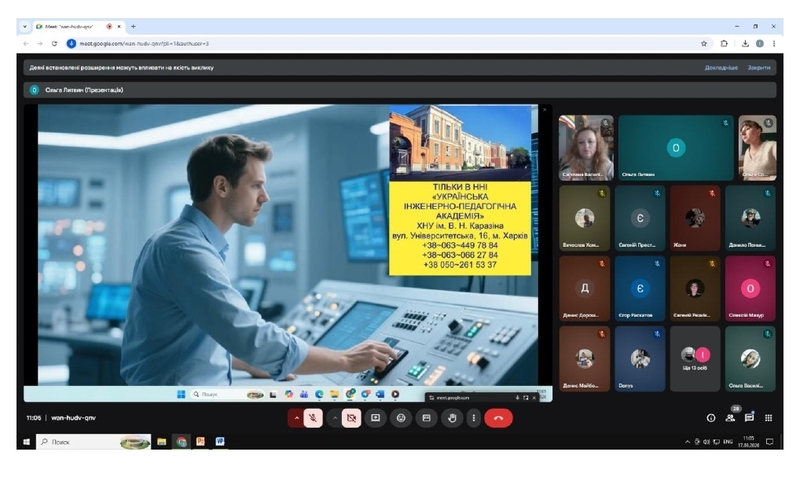The image size is (800, 496).
Task: Open a new browser tab
Action: 133,26
